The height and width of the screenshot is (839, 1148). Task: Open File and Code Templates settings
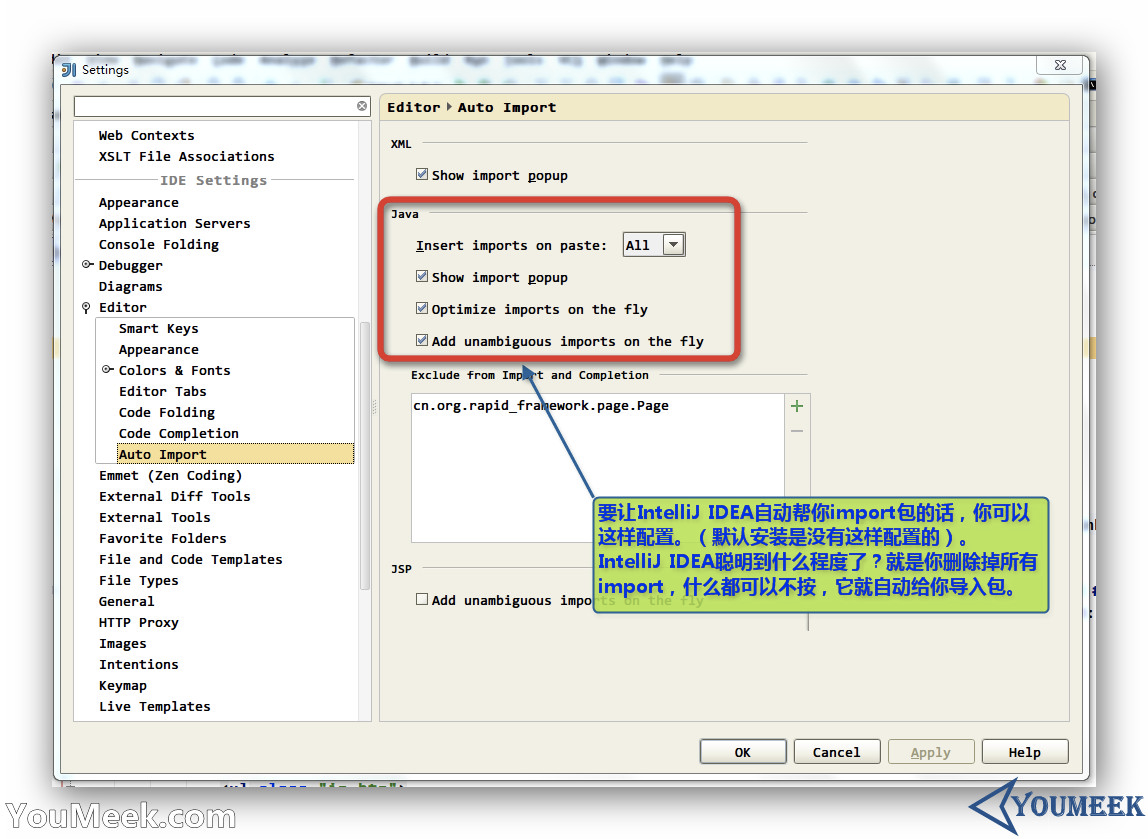(x=190, y=559)
